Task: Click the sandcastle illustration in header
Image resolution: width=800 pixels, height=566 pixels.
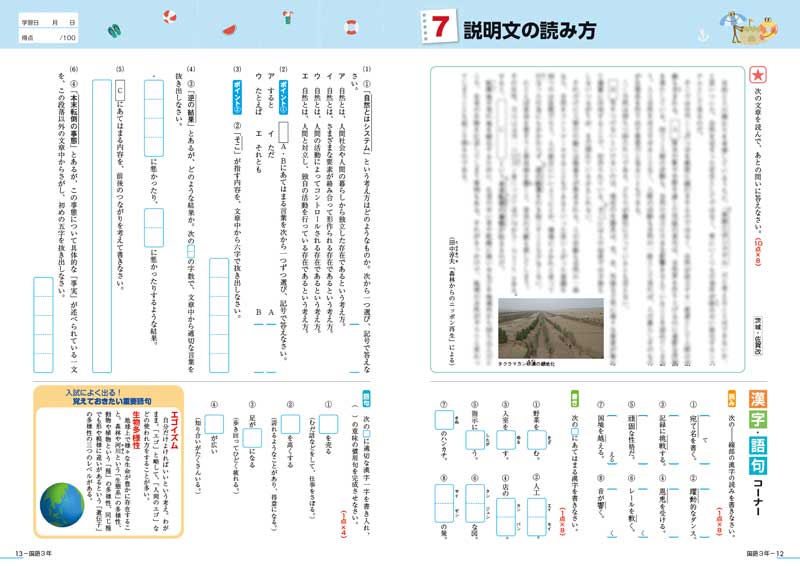Action: [748, 27]
